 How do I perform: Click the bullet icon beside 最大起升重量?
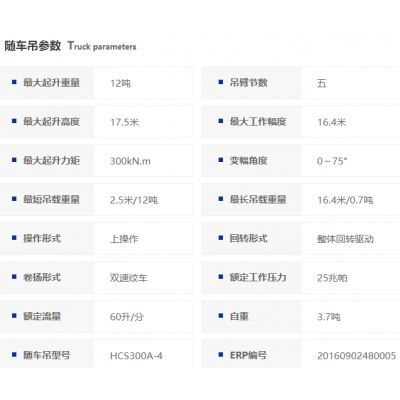pyautogui.click(x=14, y=82)
